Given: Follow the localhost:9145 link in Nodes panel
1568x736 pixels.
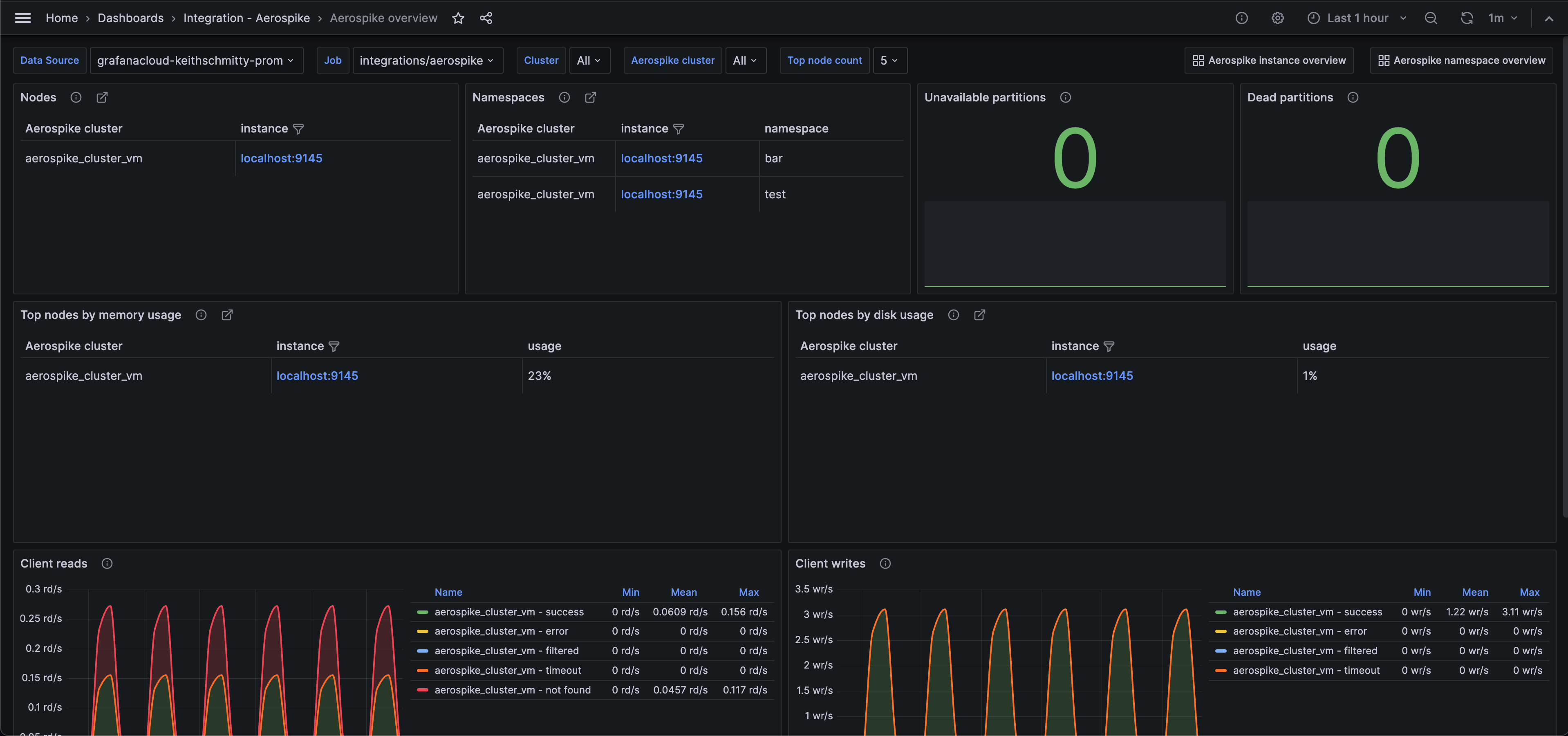Looking at the screenshot, I should tap(281, 158).
